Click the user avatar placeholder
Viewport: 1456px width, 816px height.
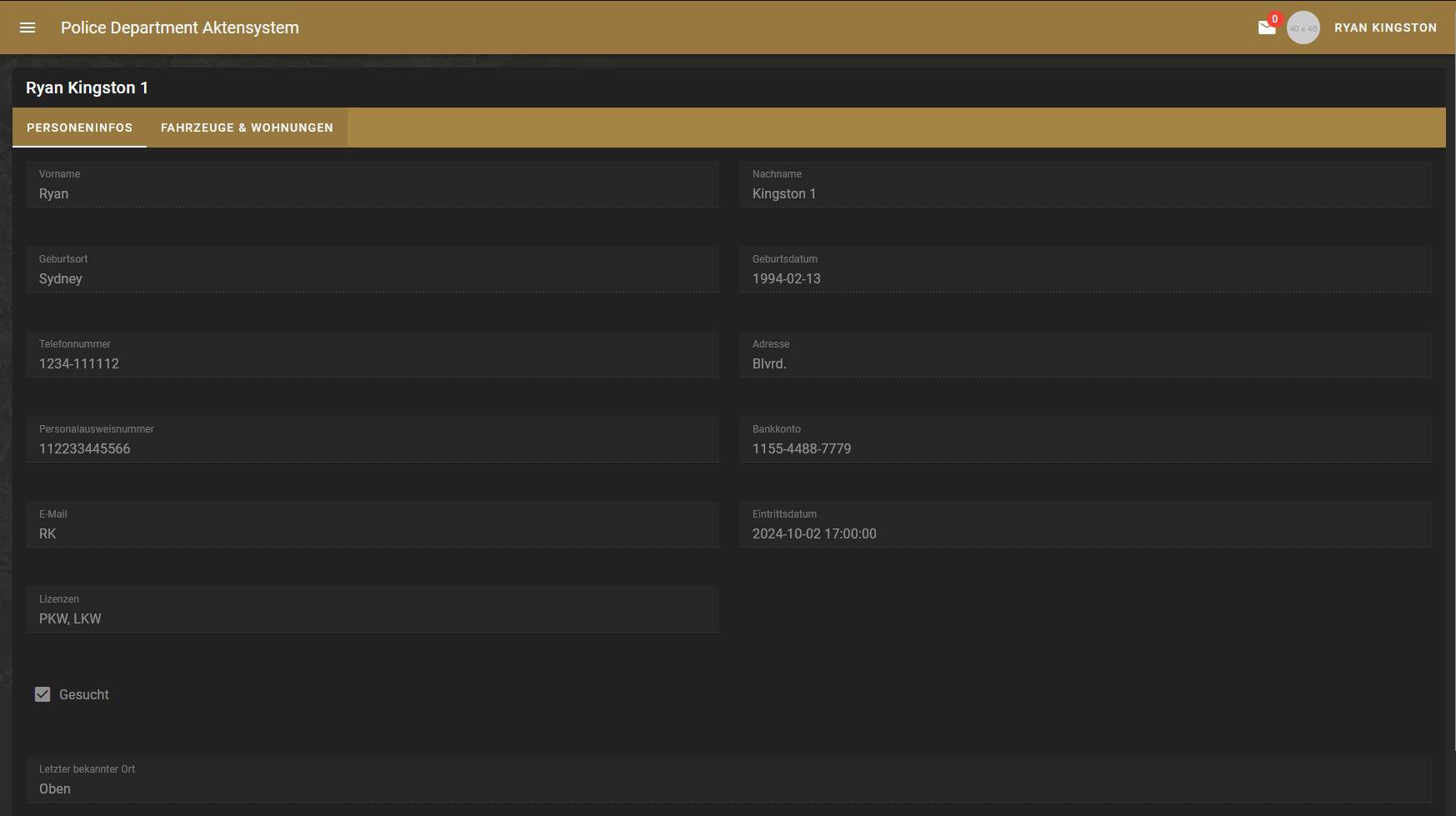coord(1303,28)
